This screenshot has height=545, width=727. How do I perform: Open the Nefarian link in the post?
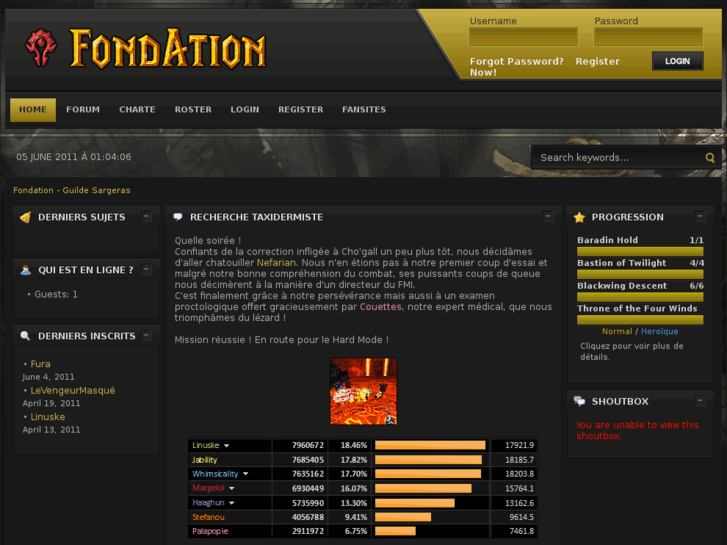(276, 263)
